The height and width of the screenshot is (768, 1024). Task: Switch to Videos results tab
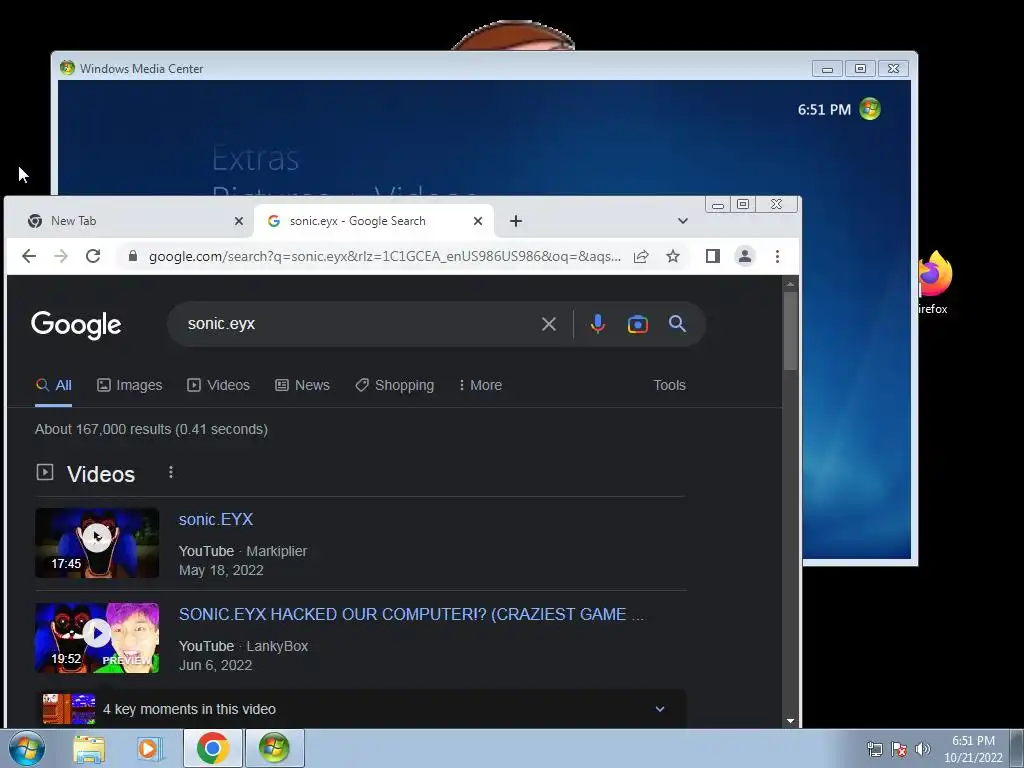[x=218, y=385]
